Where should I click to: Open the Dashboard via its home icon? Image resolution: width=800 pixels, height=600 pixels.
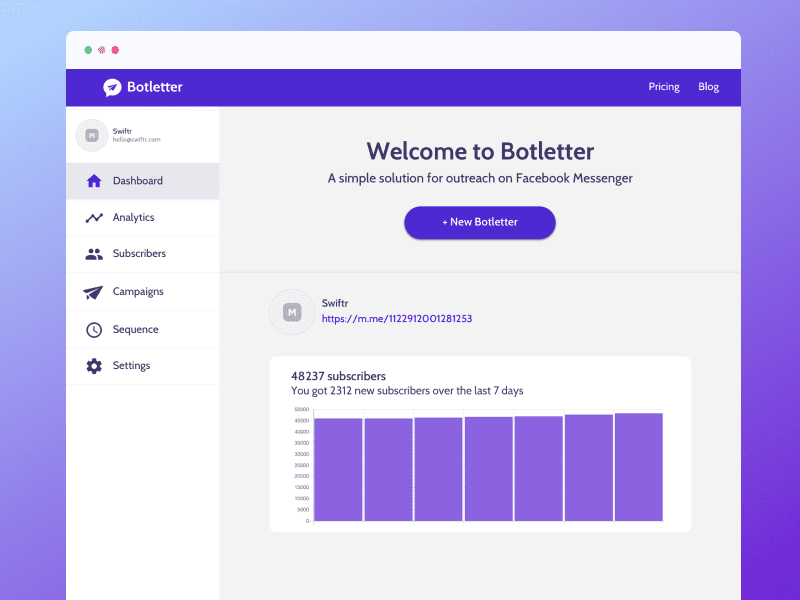tap(94, 181)
